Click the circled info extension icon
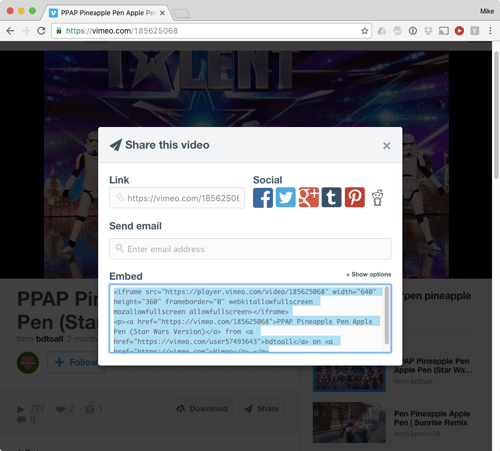Viewport: 500px width, 451px height. click(x=413, y=31)
